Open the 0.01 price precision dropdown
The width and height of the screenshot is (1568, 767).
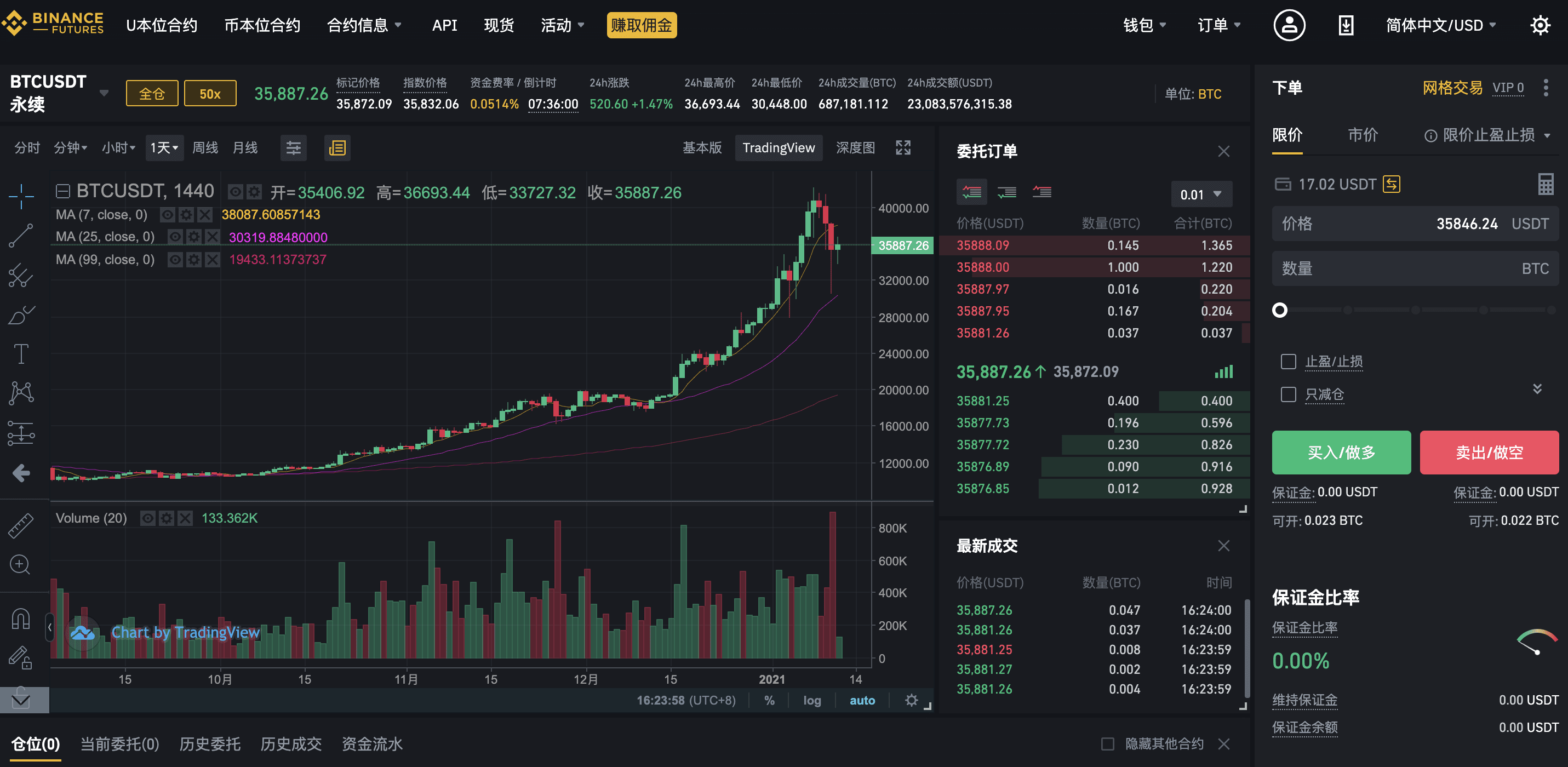point(1201,194)
